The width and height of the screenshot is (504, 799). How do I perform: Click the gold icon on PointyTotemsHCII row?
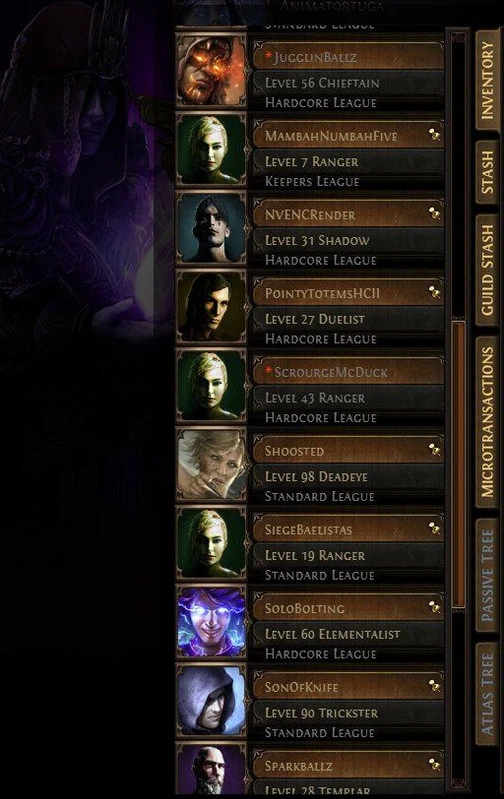[x=434, y=291]
